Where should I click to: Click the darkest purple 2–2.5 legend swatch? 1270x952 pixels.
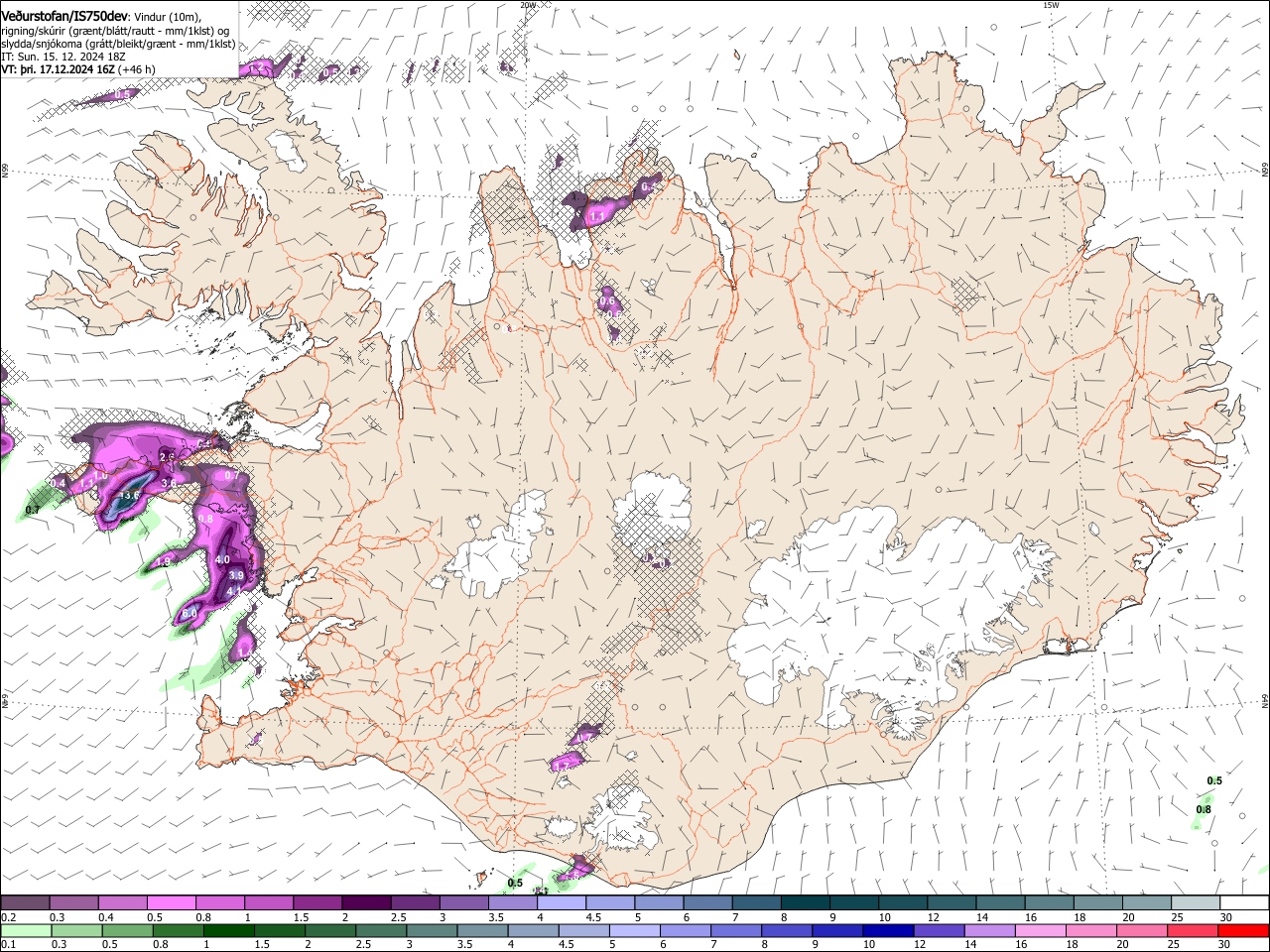(x=365, y=902)
